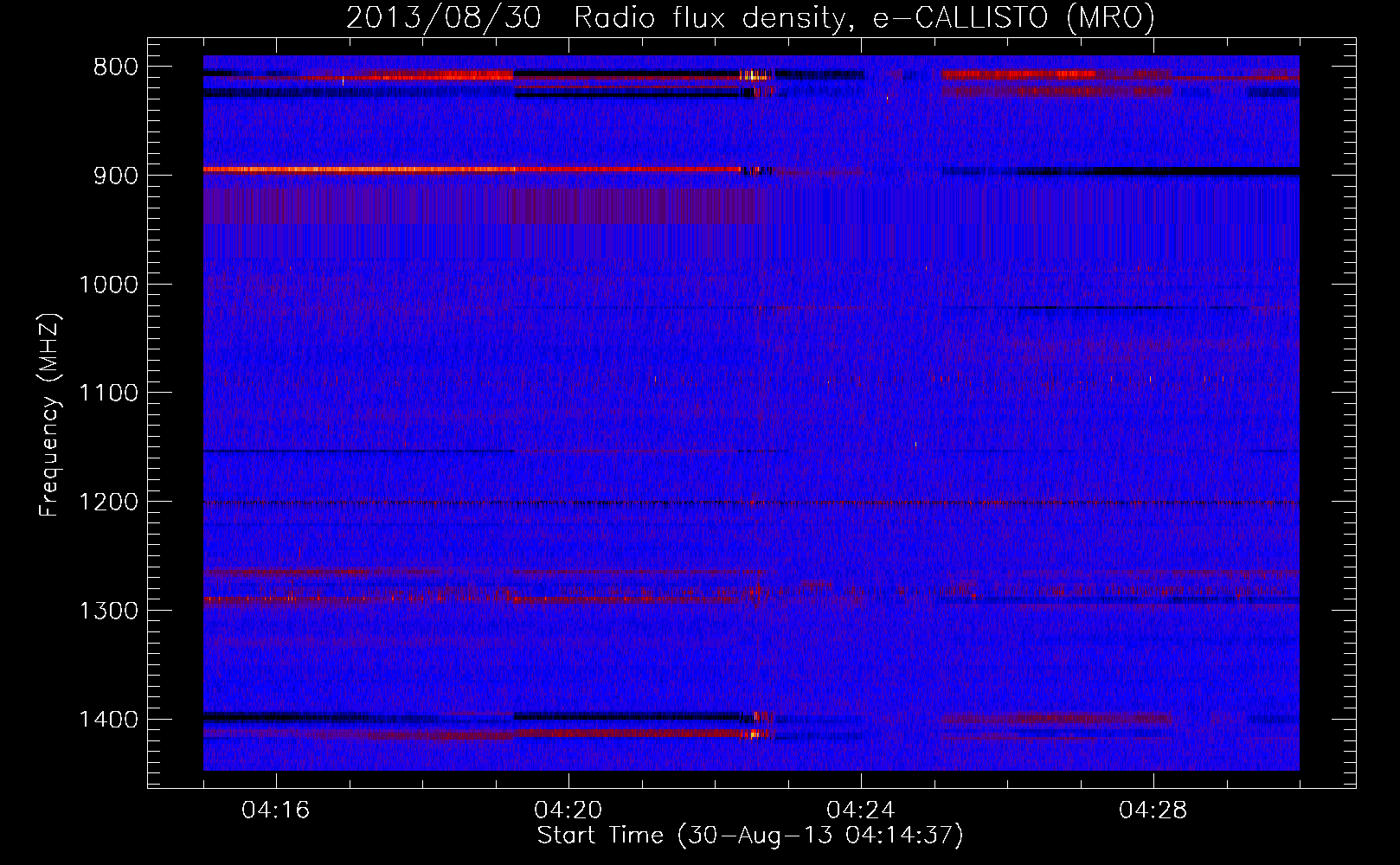Screen dimensions: 1400x865
Task: Select the 1000 frequency tick label
Action: click(108, 285)
